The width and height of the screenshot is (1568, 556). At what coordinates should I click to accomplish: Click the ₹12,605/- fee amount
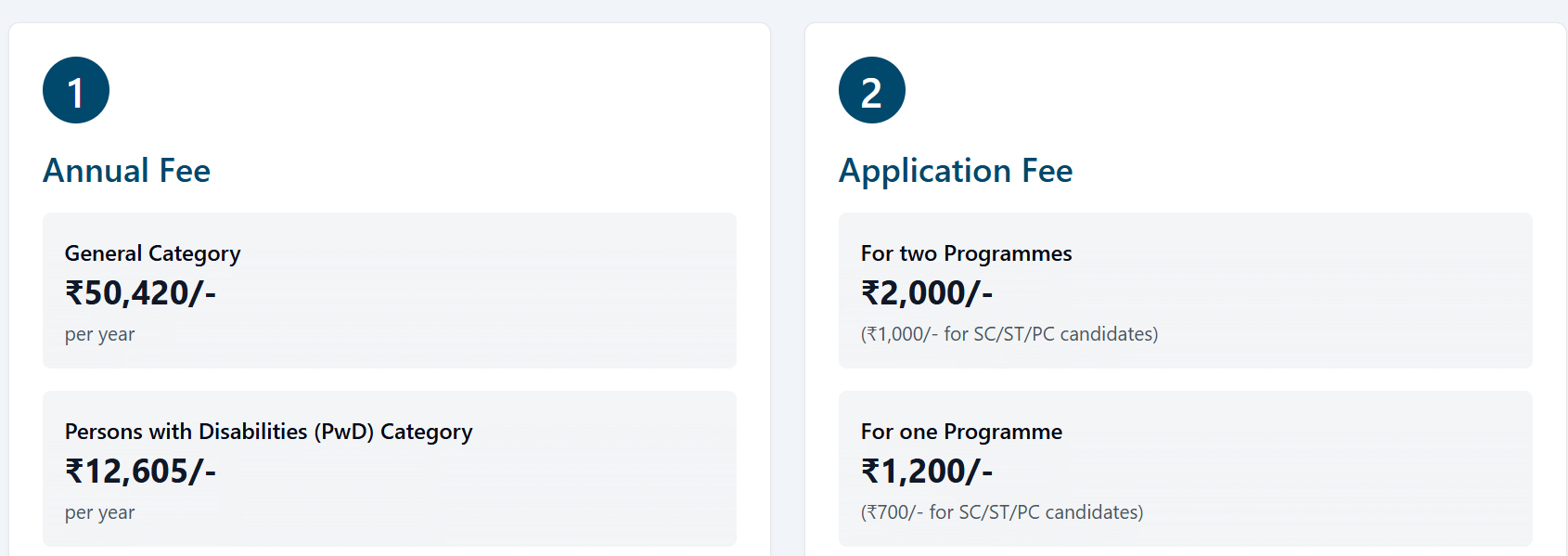coord(140,472)
